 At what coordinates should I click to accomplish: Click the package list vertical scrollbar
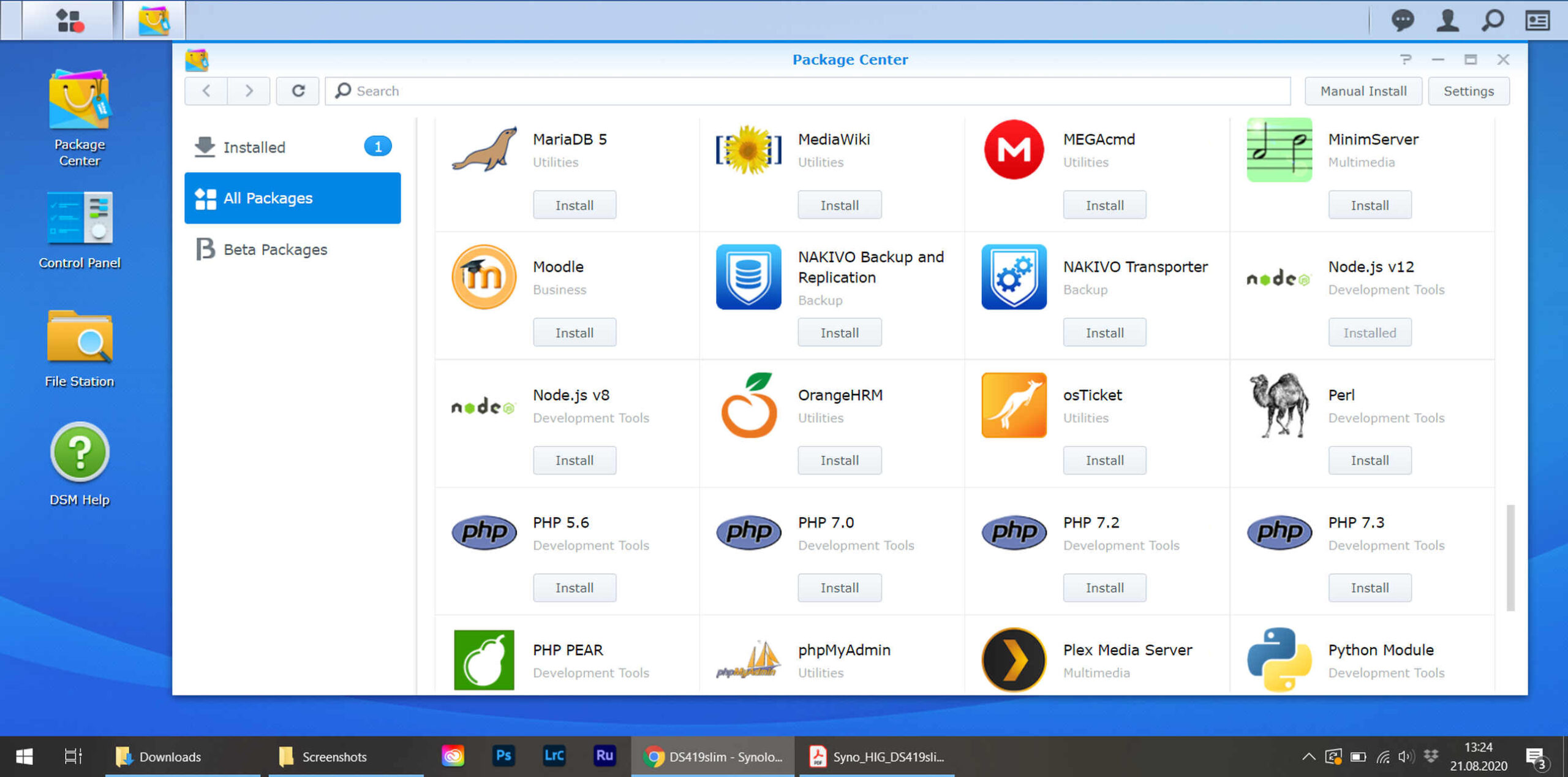coord(1510,558)
